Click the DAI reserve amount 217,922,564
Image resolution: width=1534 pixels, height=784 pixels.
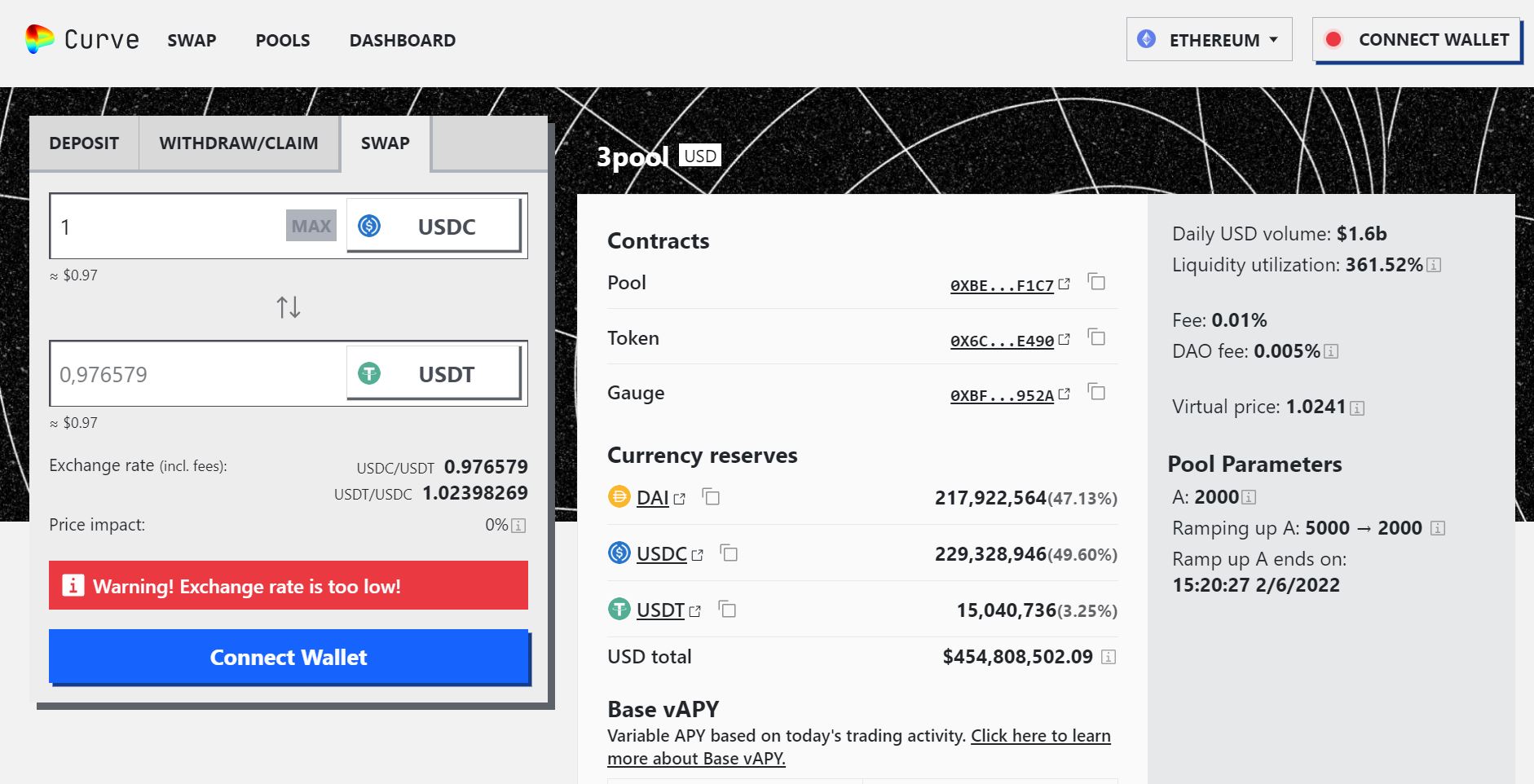990,498
